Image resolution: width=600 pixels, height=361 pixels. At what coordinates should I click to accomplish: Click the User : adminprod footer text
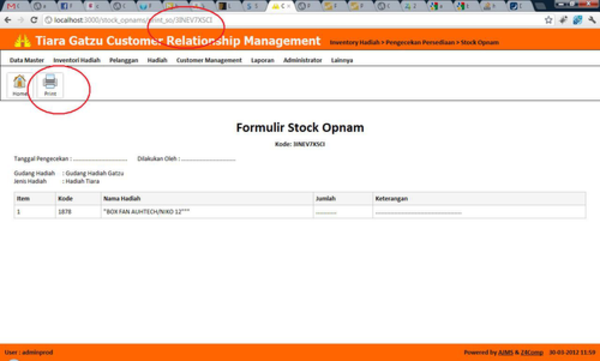tap(29, 352)
